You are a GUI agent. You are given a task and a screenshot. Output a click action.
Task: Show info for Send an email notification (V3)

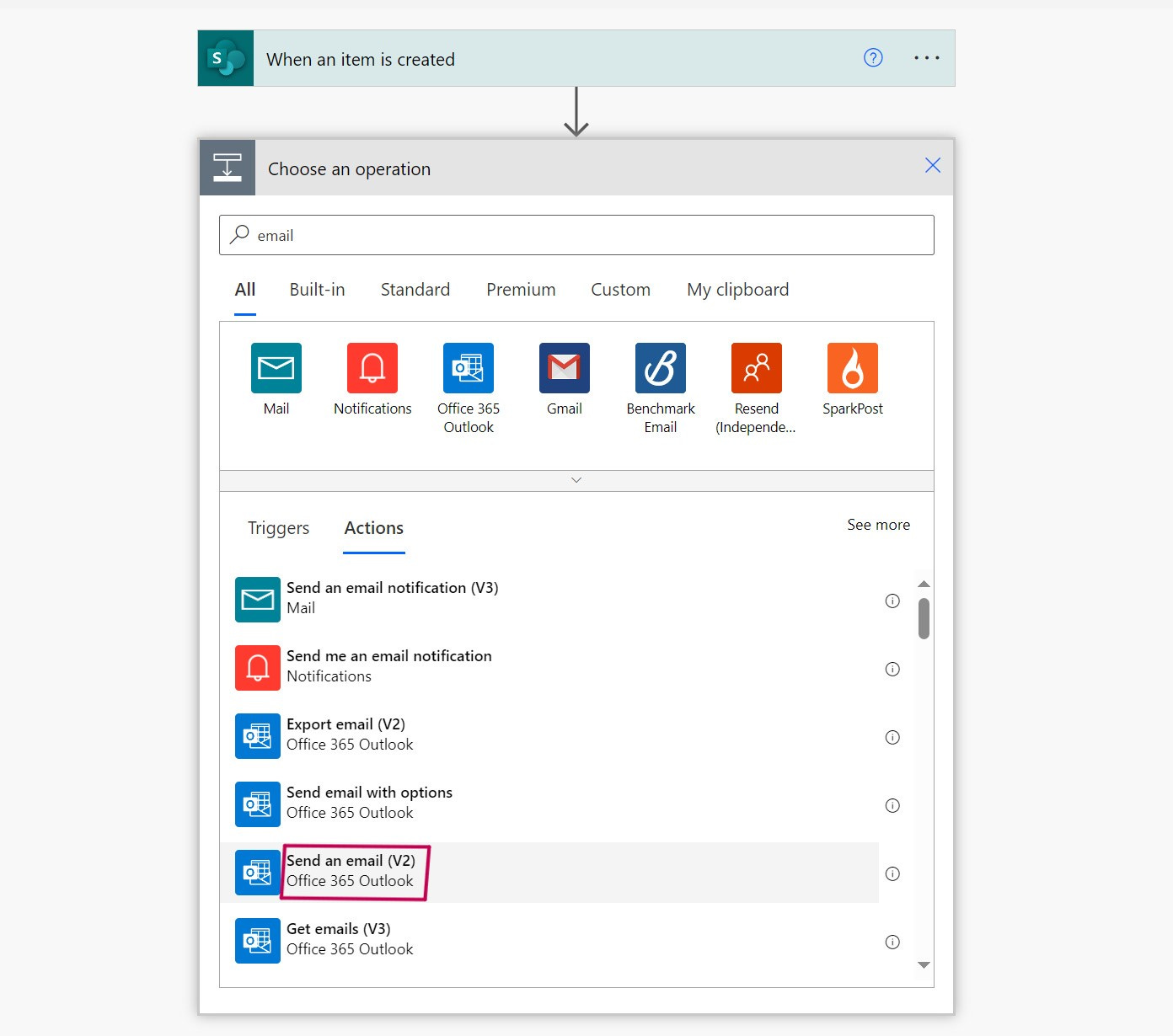[x=892, y=601]
